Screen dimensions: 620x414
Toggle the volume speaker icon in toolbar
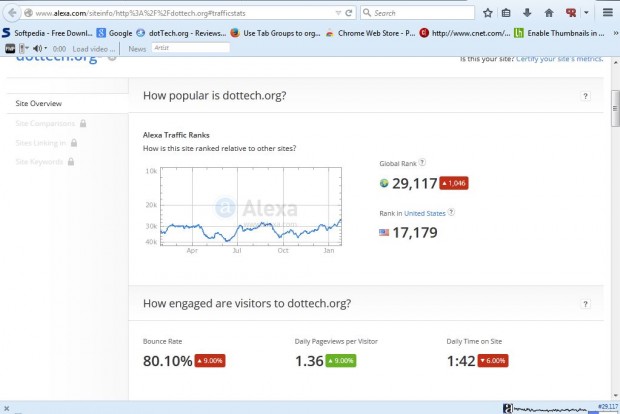tap(37, 48)
